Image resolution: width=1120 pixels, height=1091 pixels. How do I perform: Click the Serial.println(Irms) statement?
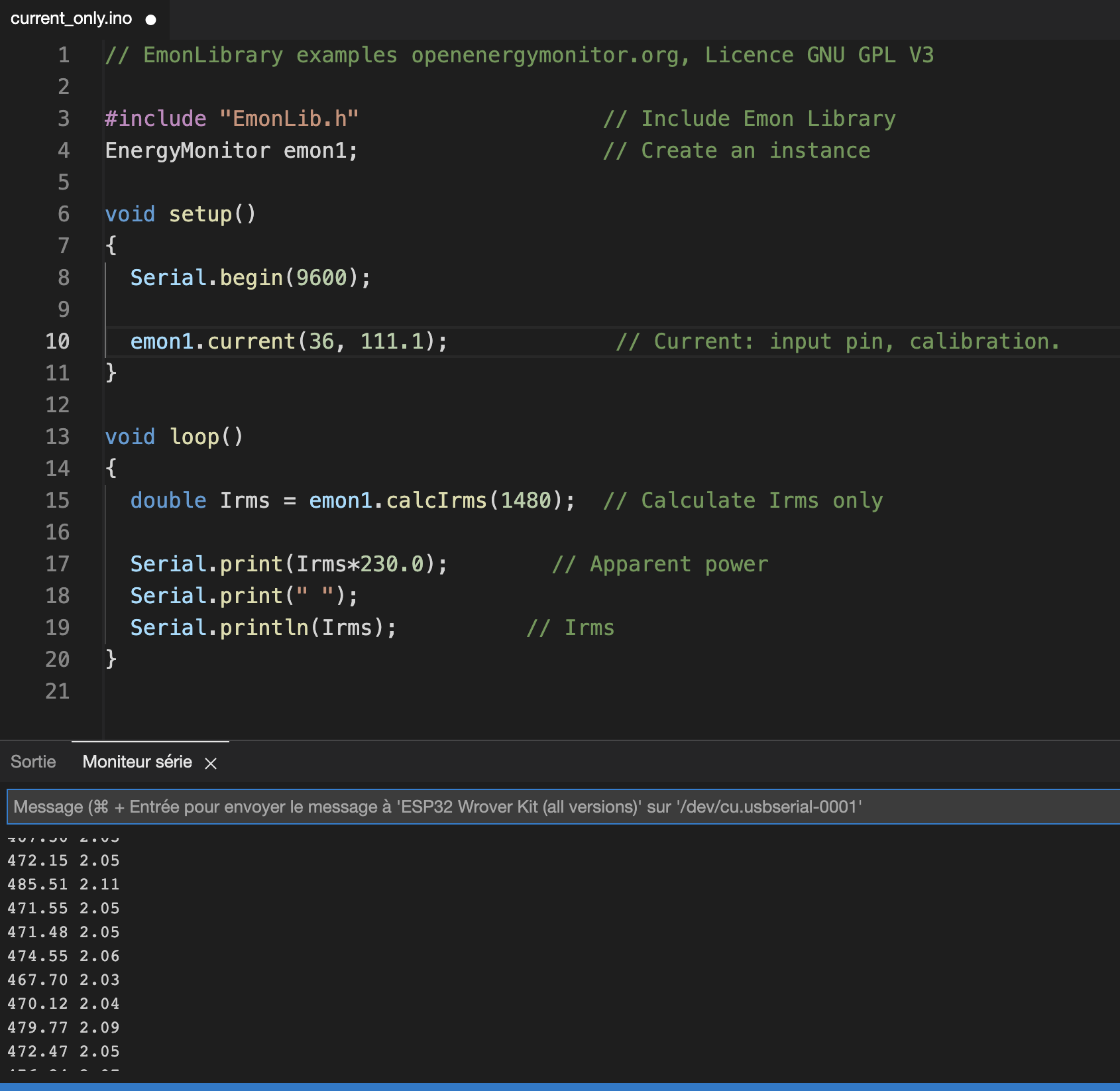[262, 627]
